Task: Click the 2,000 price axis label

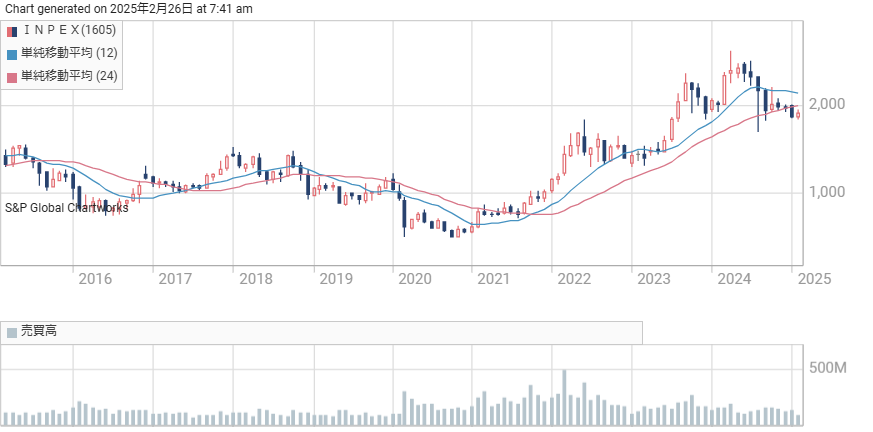Action: click(827, 104)
